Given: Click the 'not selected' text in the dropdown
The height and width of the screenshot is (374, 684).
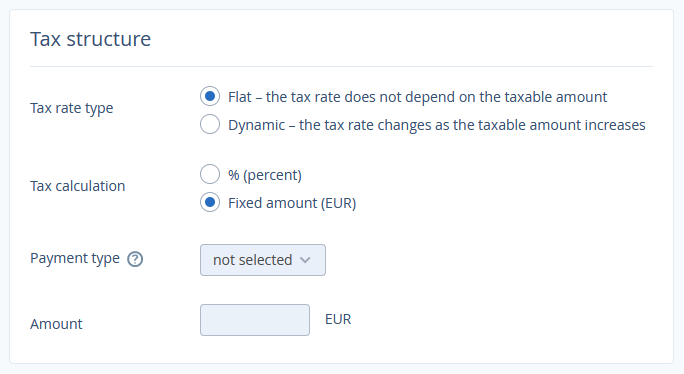Looking at the screenshot, I should 253,260.
